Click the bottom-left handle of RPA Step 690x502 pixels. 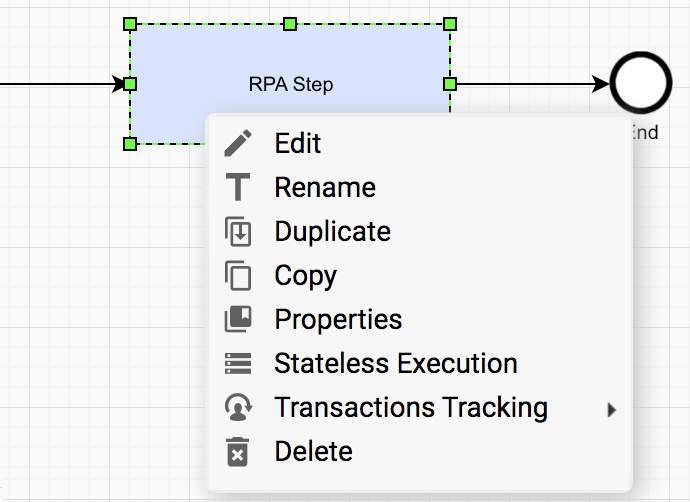coord(130,144)
